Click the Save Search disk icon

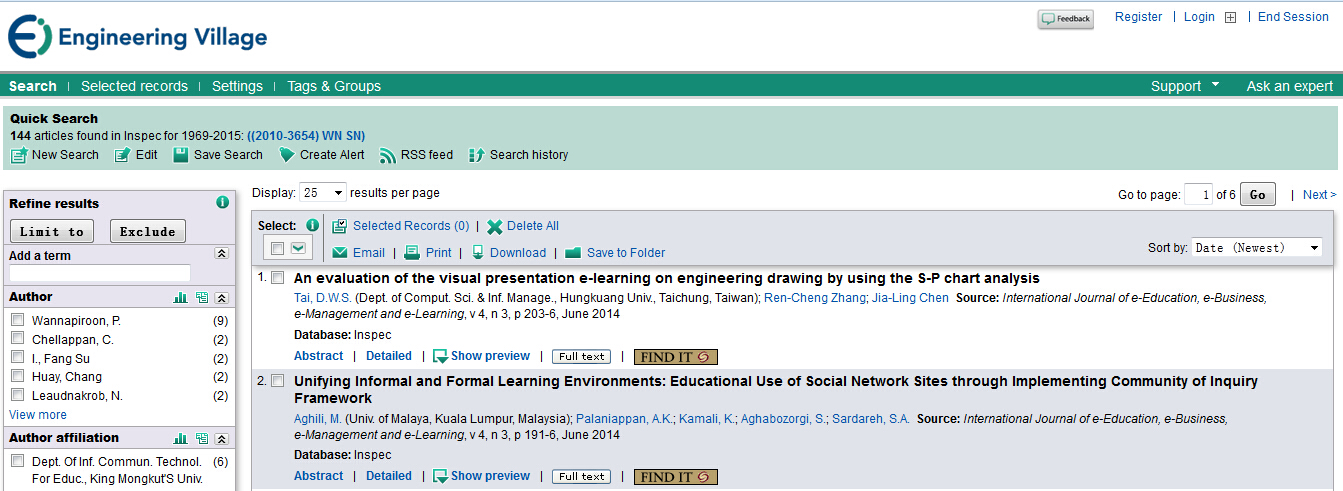(180, 155)
